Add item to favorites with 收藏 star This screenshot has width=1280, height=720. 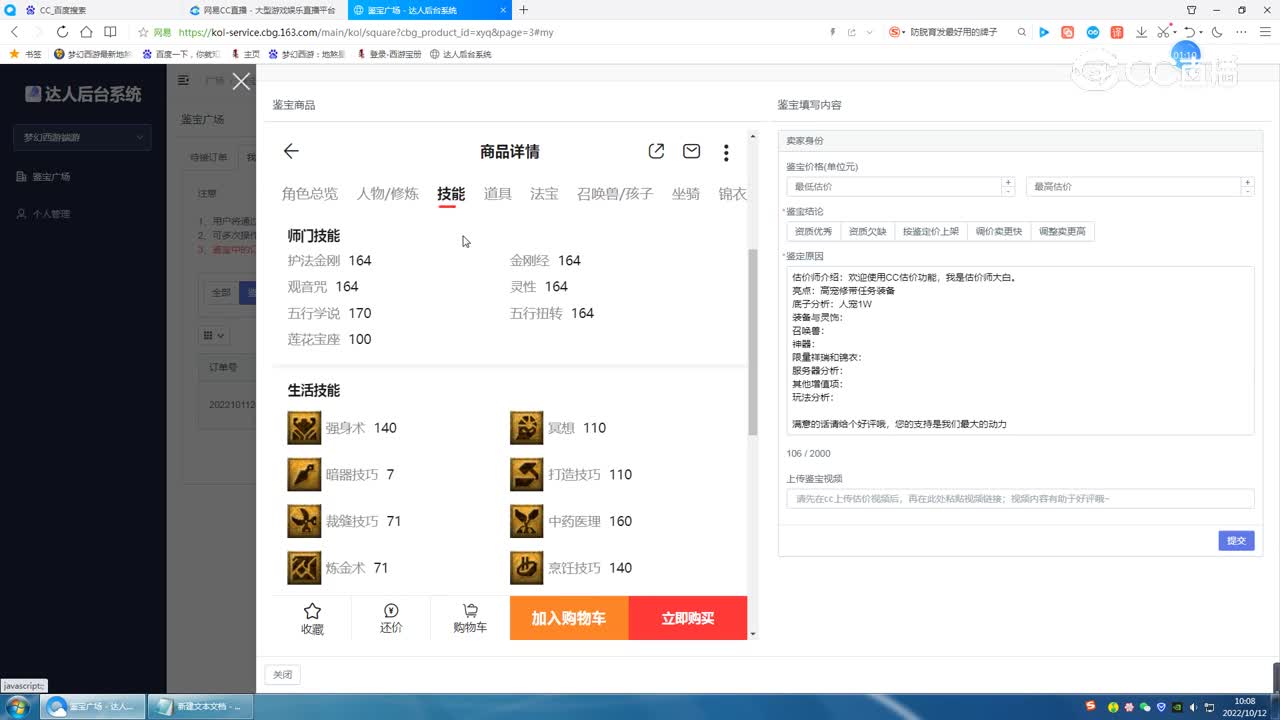[x=312, y=618]
